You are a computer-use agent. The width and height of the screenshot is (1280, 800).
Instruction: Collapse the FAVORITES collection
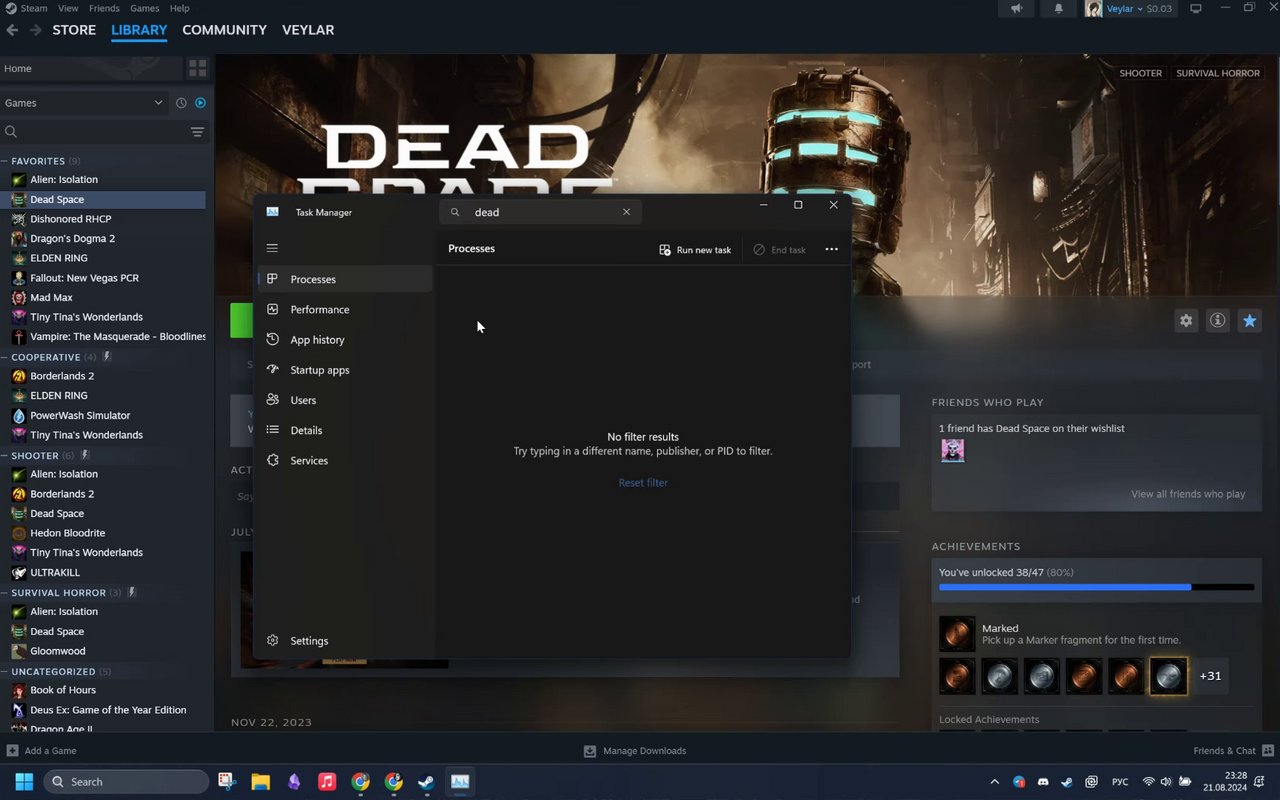click(4, 161)
